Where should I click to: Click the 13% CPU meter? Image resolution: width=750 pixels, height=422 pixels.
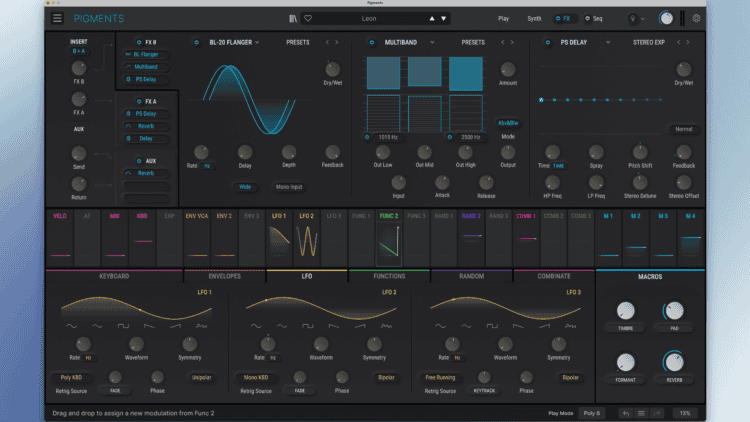coord(684,413)
